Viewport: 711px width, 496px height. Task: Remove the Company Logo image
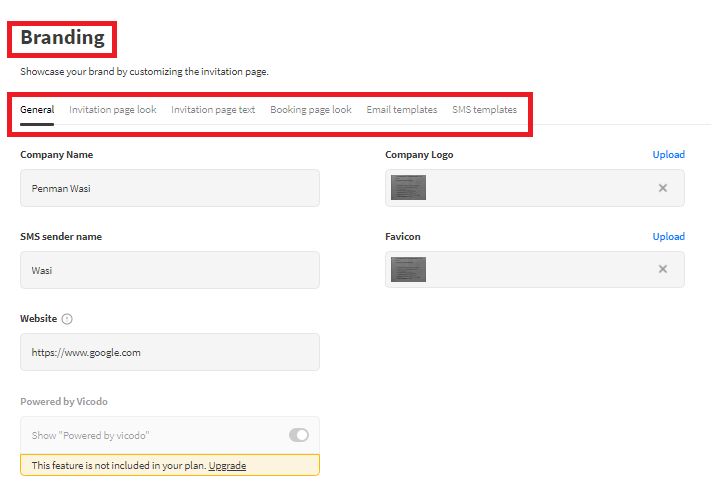[662, 188]
